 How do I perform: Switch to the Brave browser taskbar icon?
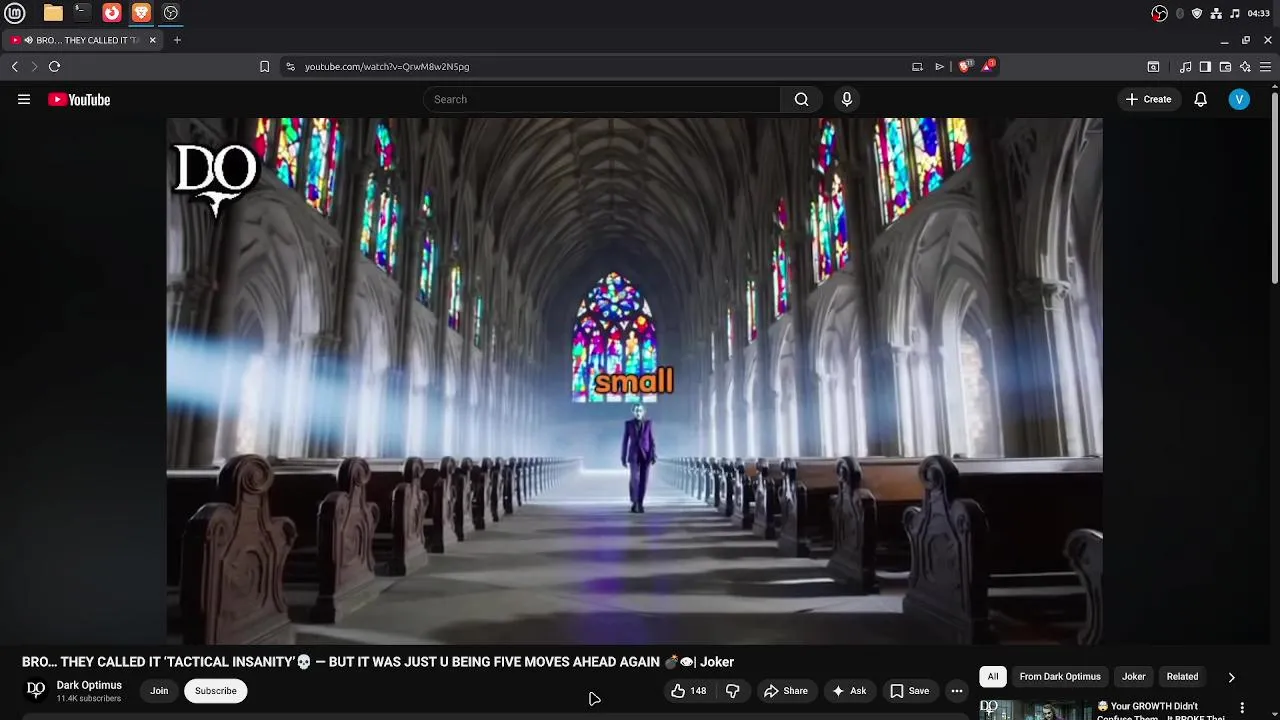pos(141,13)
